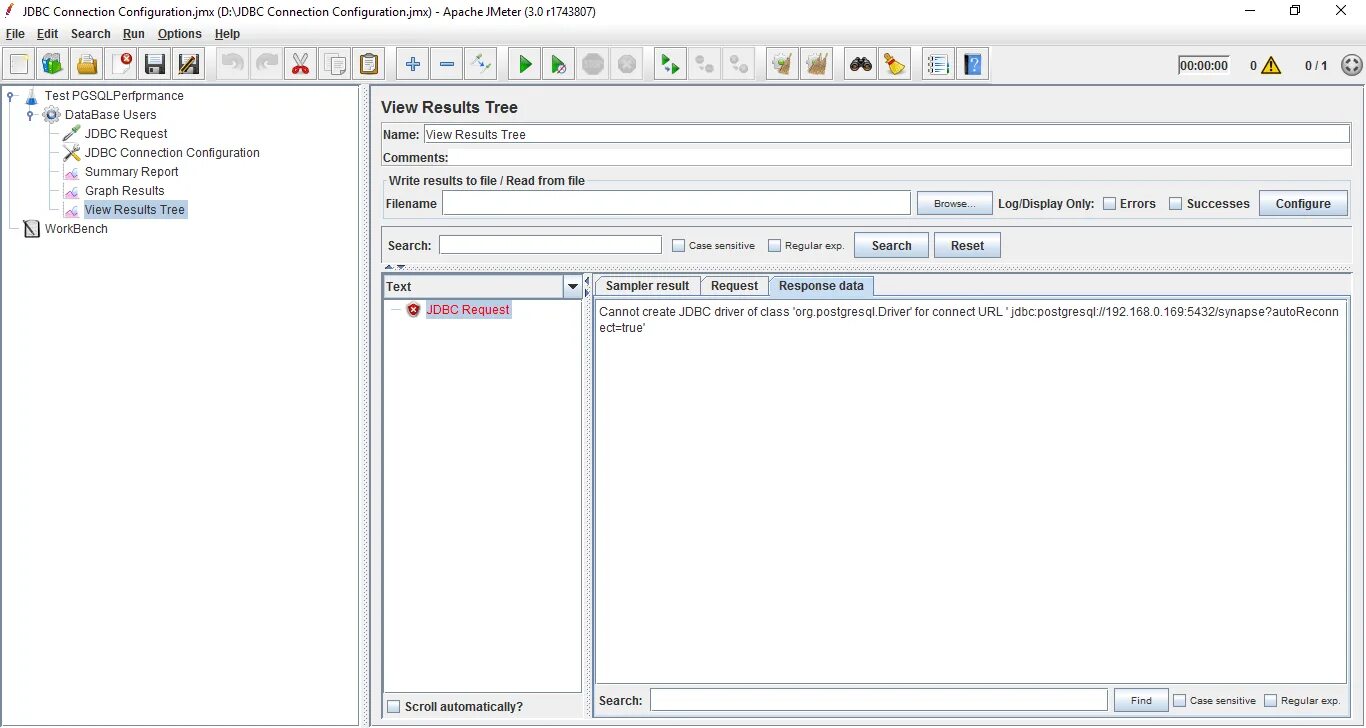Open the Options menu
Screen dimensions: 1366x728
(x=180, y=34)
